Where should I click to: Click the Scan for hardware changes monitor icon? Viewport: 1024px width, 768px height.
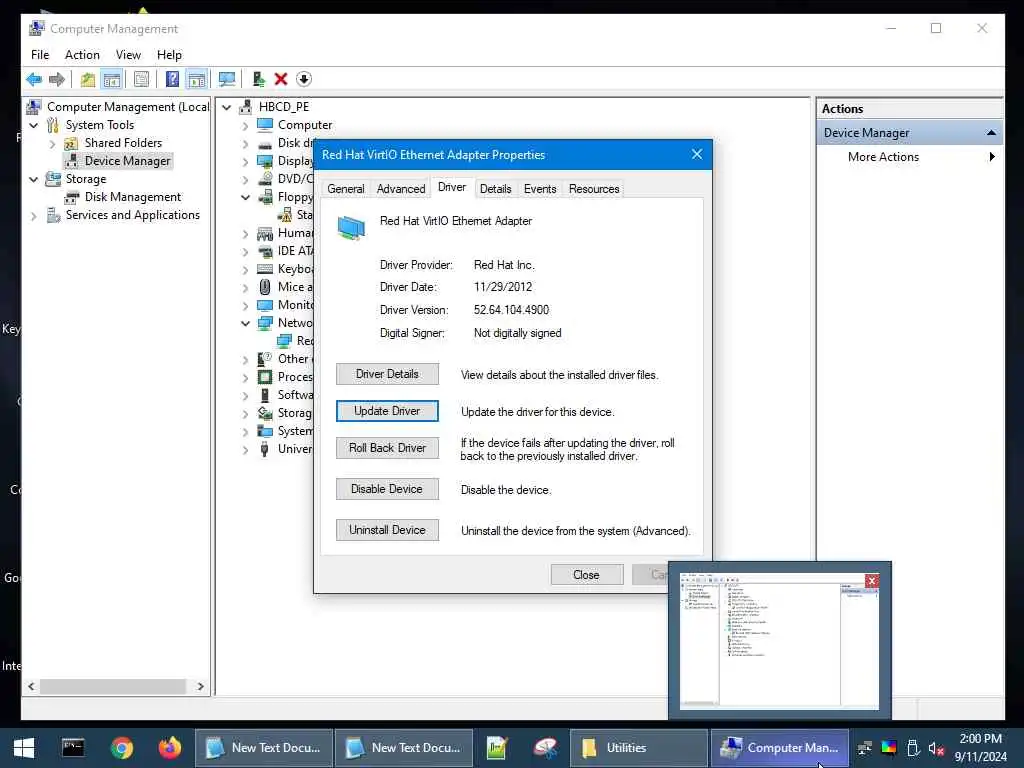pyautogui.click(x=227, y=80)
